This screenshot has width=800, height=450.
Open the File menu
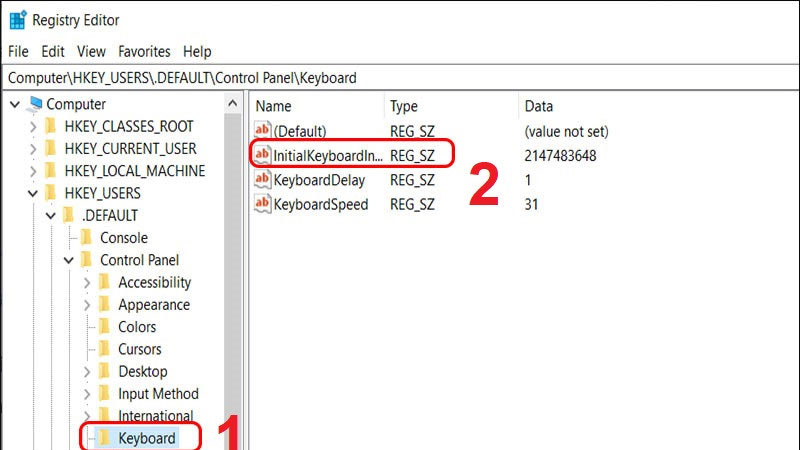point(20,51)
